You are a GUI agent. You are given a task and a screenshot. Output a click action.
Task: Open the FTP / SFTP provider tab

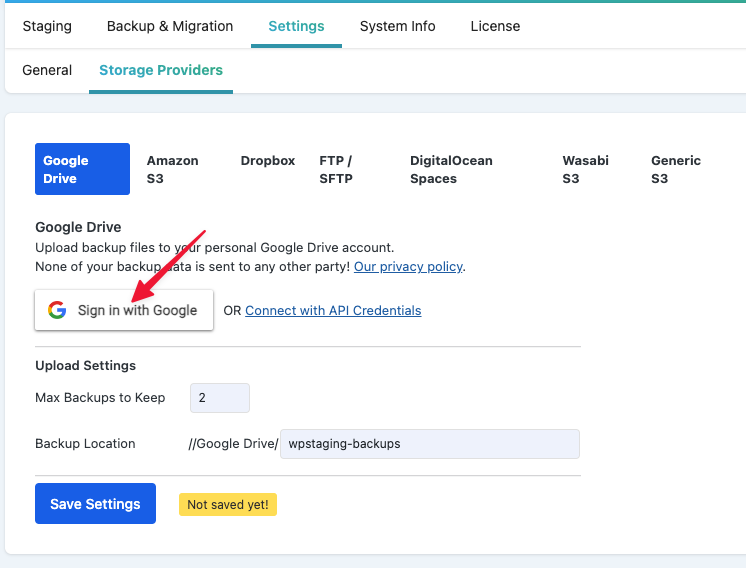click(336, 169)
